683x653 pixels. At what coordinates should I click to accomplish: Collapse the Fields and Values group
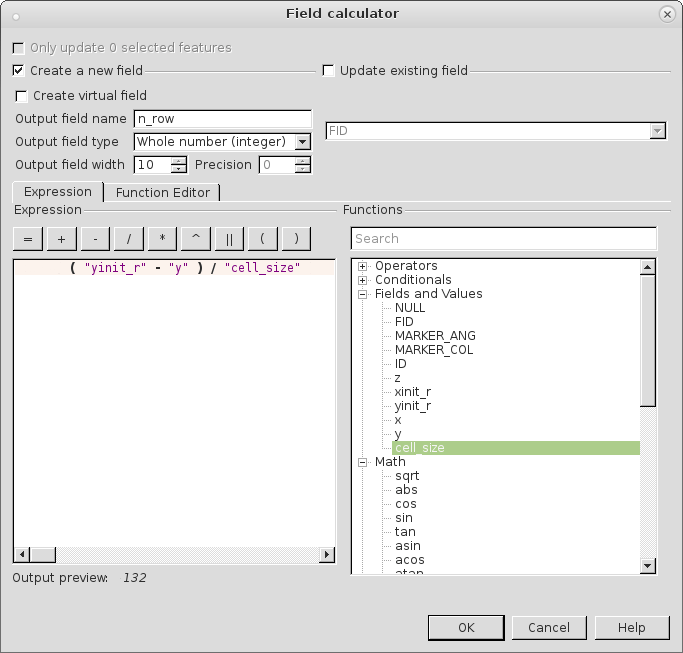point(362,294)
